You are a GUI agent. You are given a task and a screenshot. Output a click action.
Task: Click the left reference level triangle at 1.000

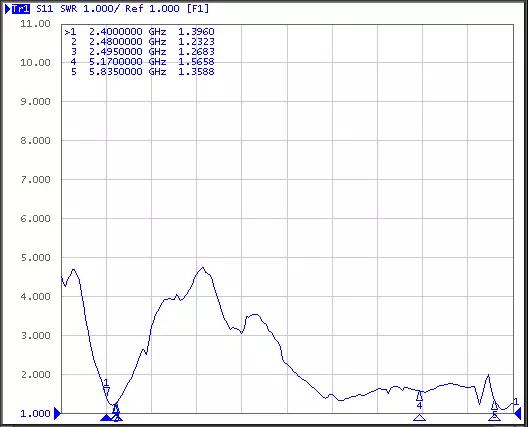coord(58,413)
